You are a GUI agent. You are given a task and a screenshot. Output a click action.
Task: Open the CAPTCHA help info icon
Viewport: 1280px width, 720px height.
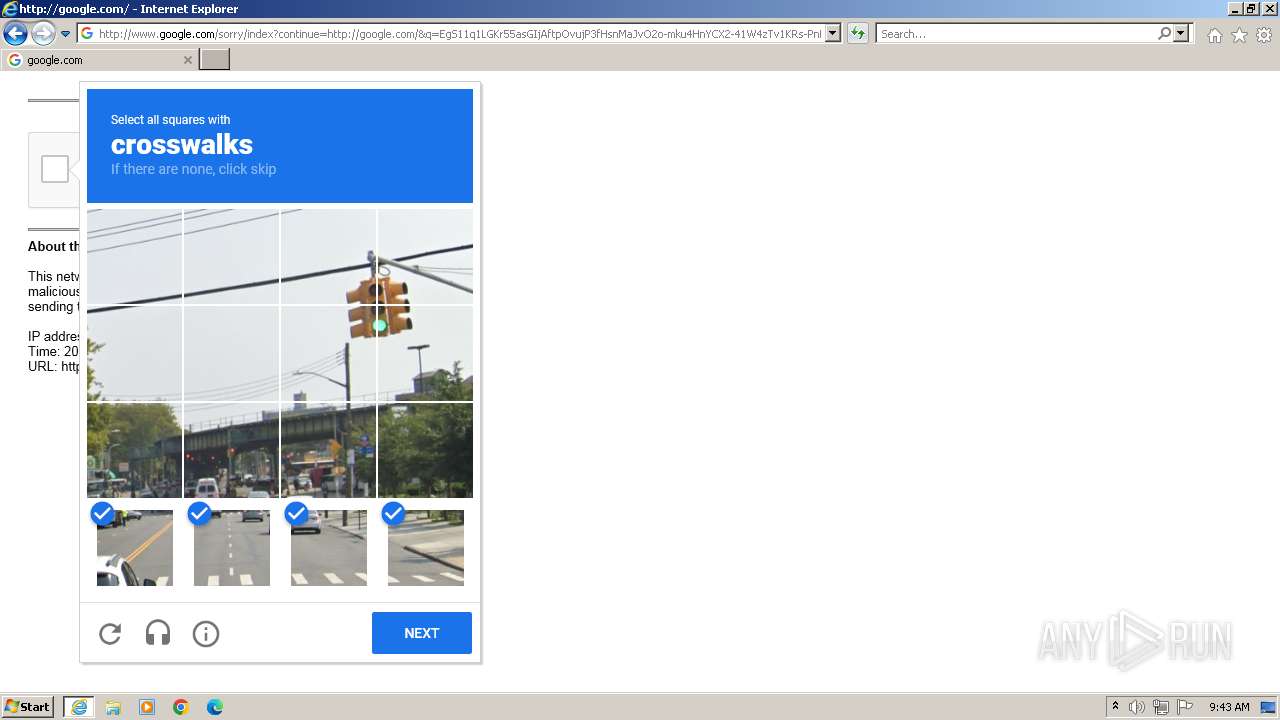(x=206, y=633)
